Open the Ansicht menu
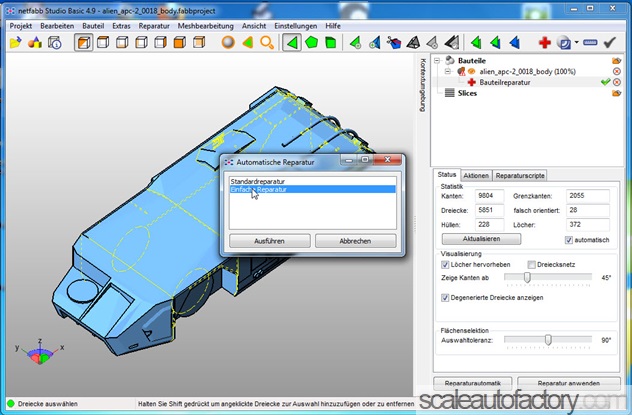 (x=254, y=26)
